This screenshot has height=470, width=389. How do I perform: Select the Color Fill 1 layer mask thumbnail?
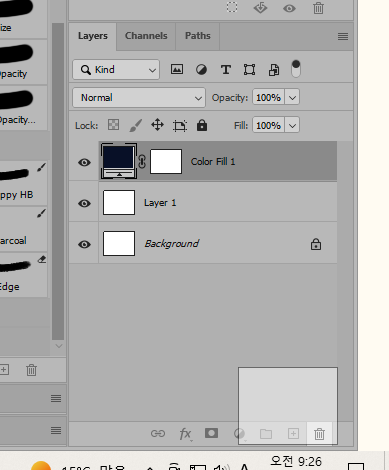[x=166, y=162]
